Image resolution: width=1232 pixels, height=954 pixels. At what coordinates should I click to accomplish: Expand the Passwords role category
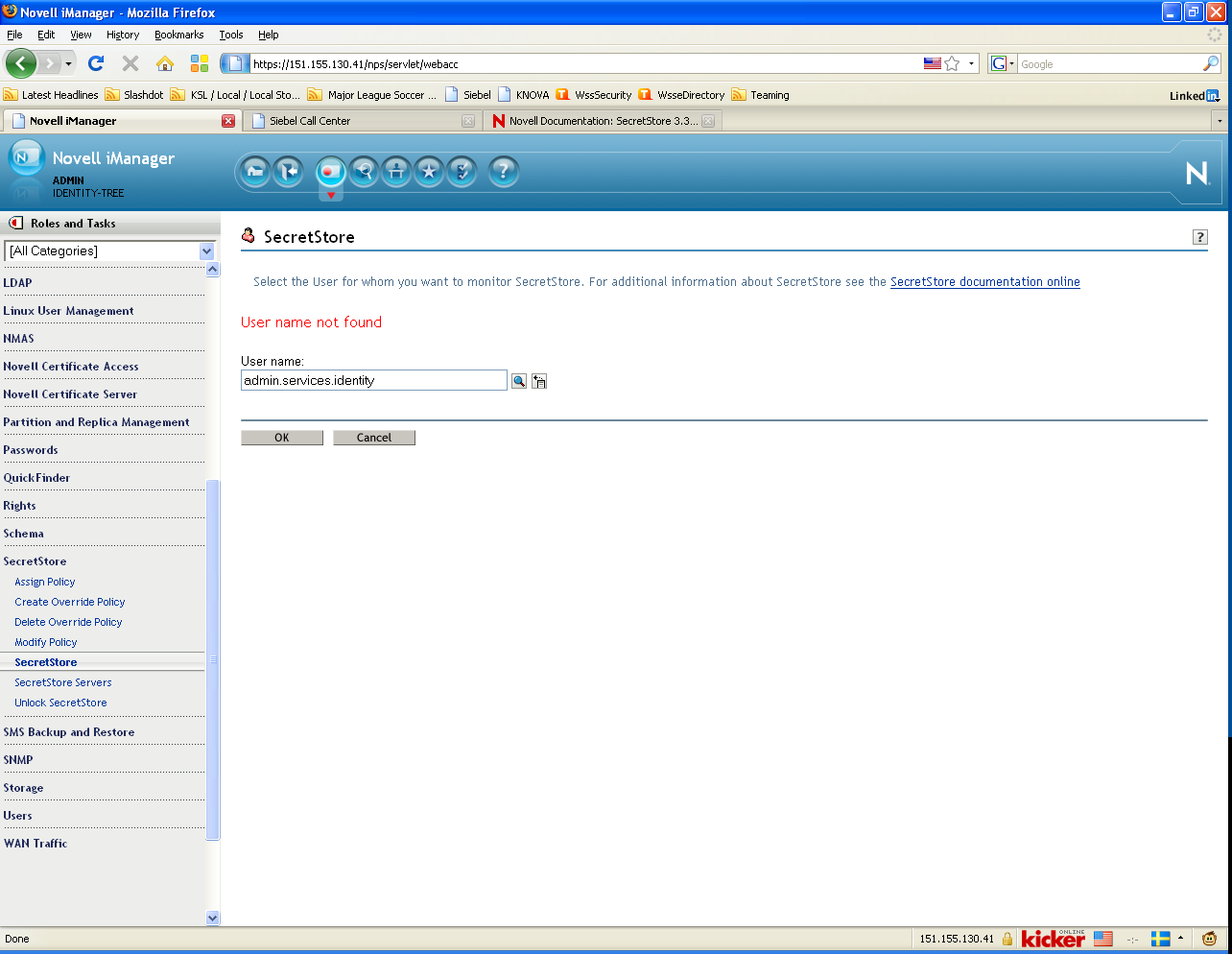31,450
